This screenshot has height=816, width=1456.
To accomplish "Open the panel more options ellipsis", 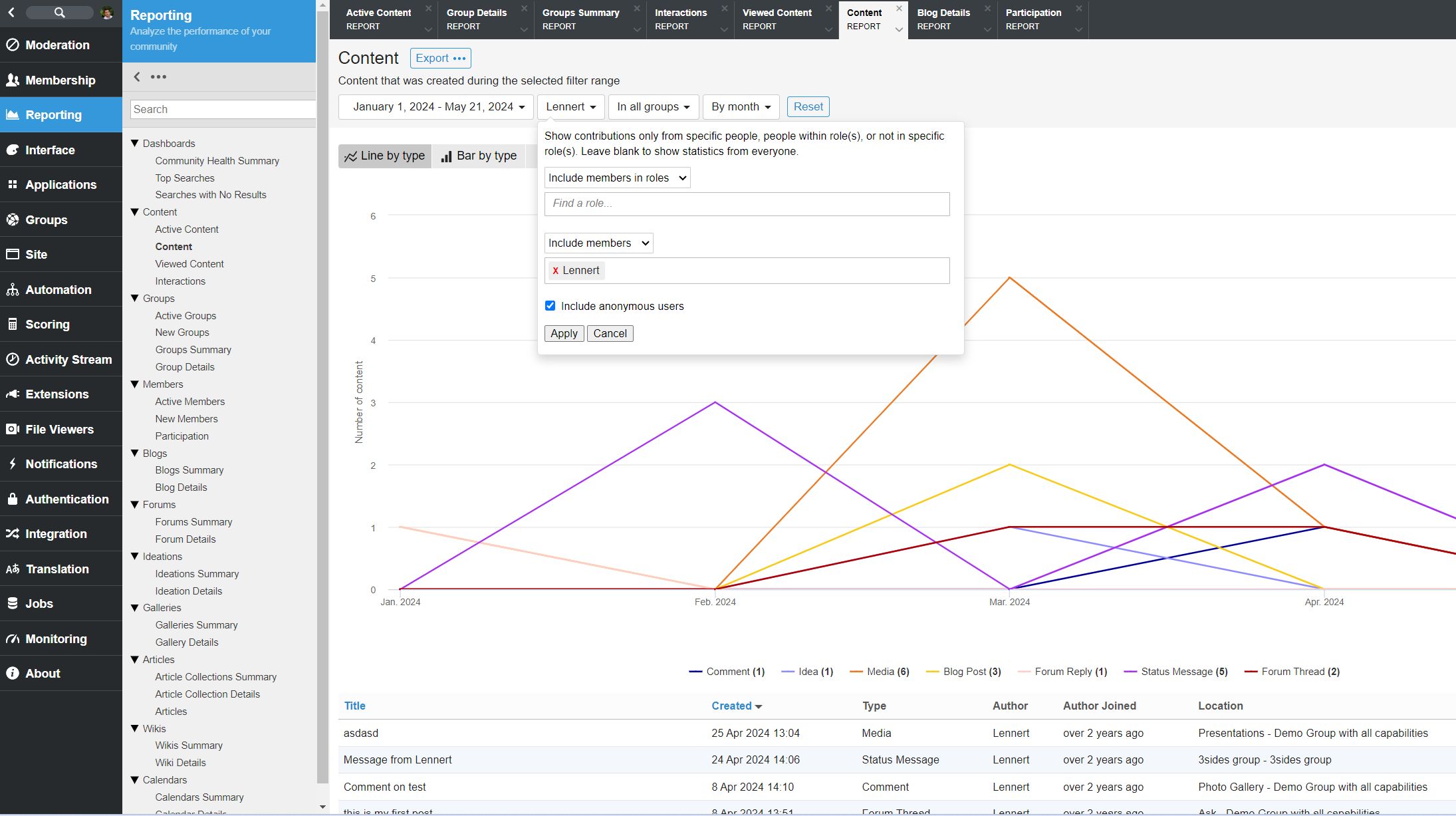I will [x=158, y=76].
